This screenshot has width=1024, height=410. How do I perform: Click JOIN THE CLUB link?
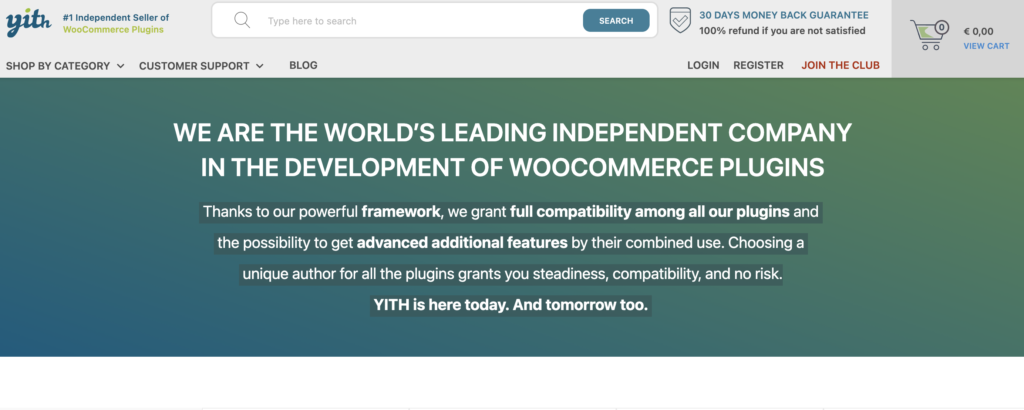(840, 65)
